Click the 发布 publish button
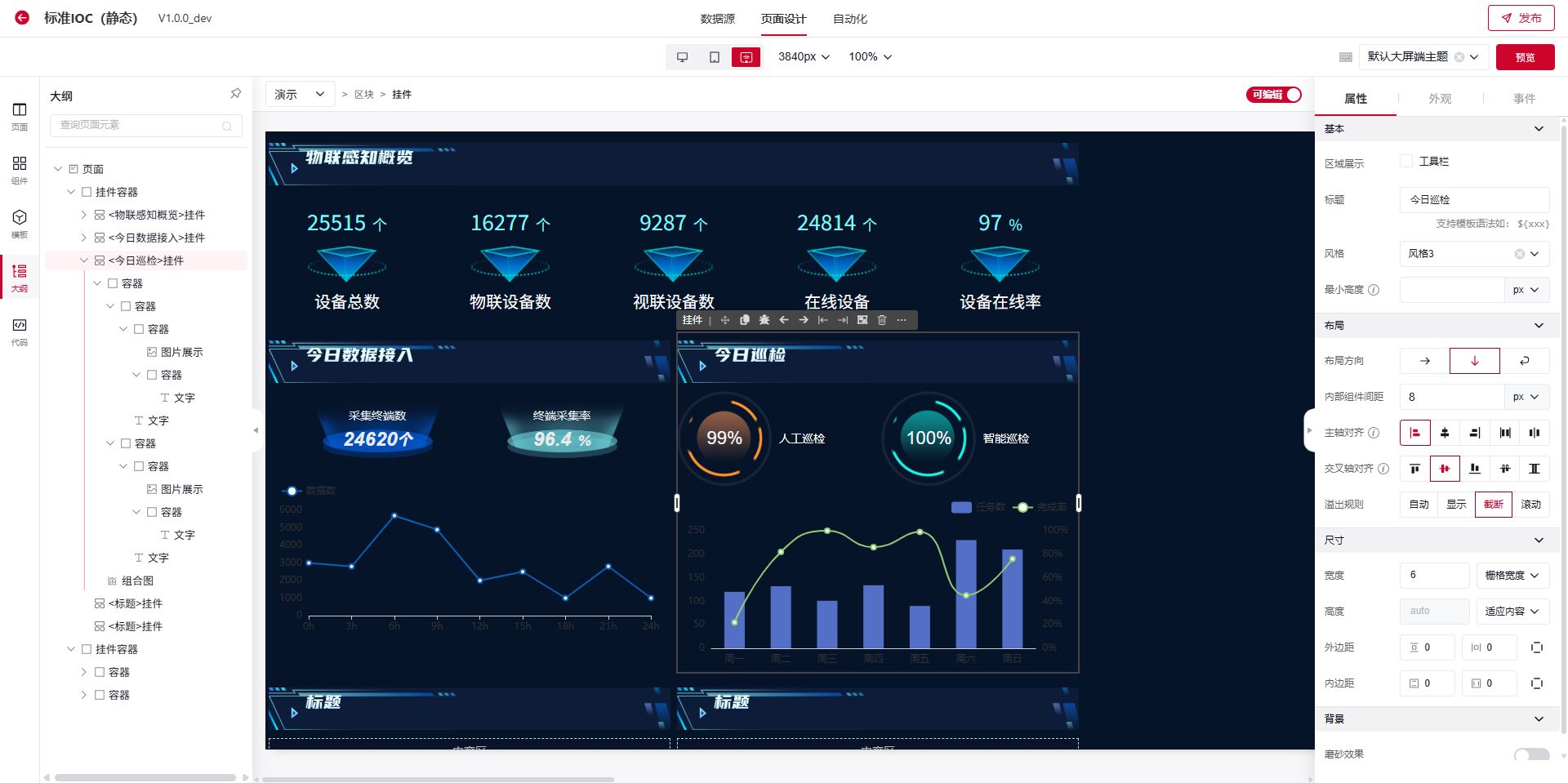Viewport: 1568px width, 783px height. point(1521,18)
